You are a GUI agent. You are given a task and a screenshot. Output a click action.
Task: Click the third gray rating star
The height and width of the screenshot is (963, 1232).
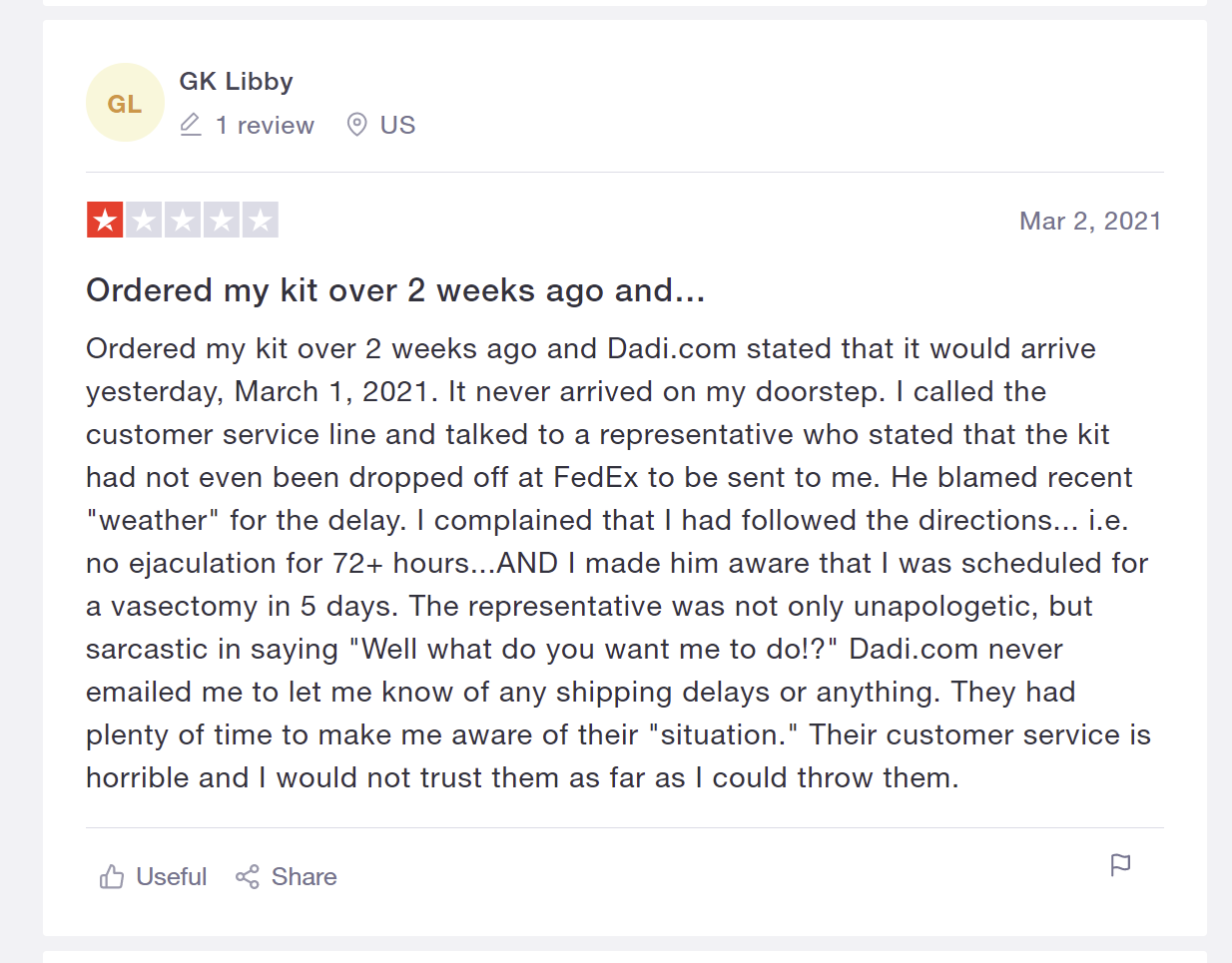(183, 220)
